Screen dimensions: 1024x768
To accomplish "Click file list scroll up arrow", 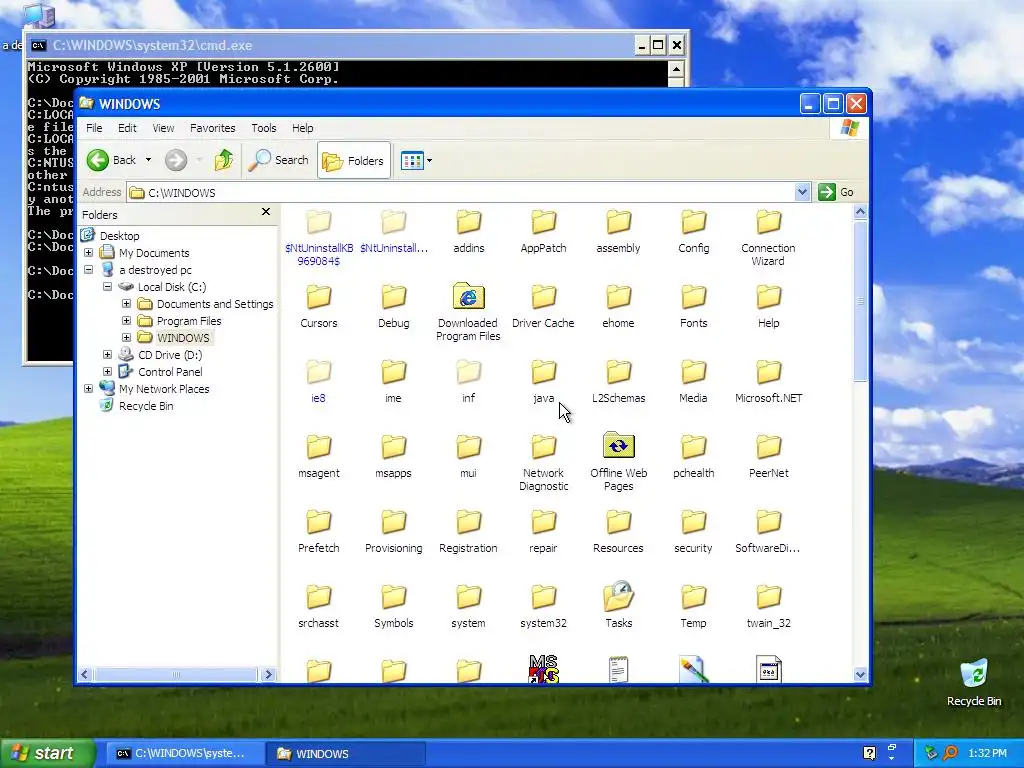I will 860,212.
